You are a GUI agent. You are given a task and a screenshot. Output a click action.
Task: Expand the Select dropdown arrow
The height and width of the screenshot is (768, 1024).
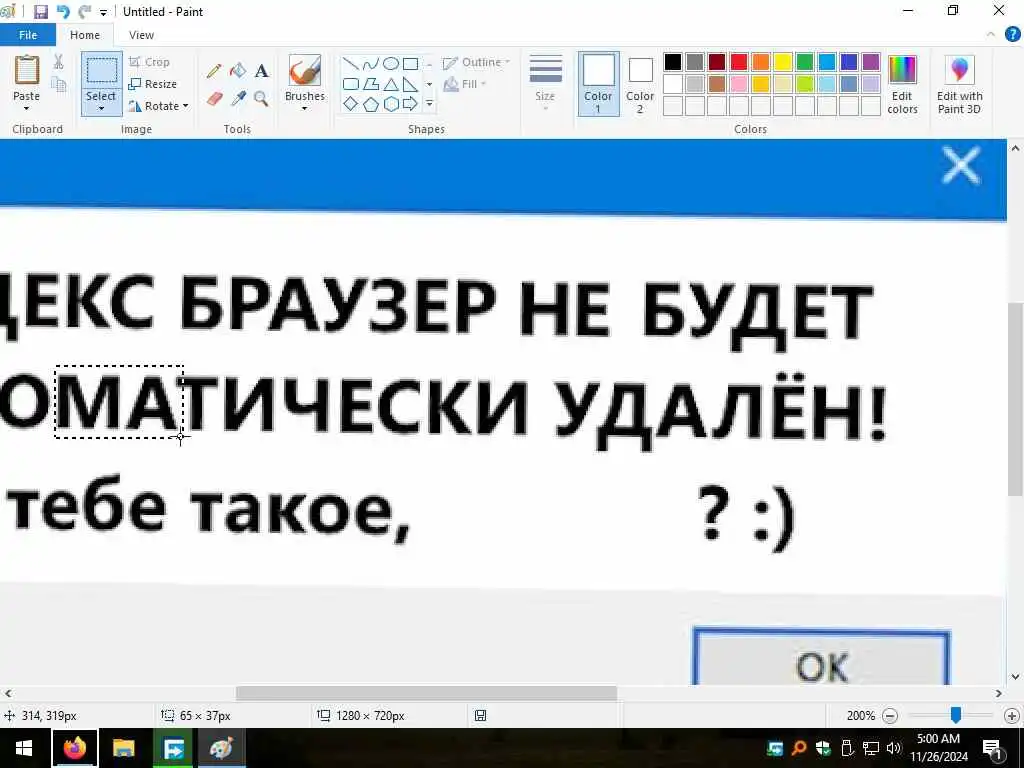pyautogui.click(x=101, y=108)
